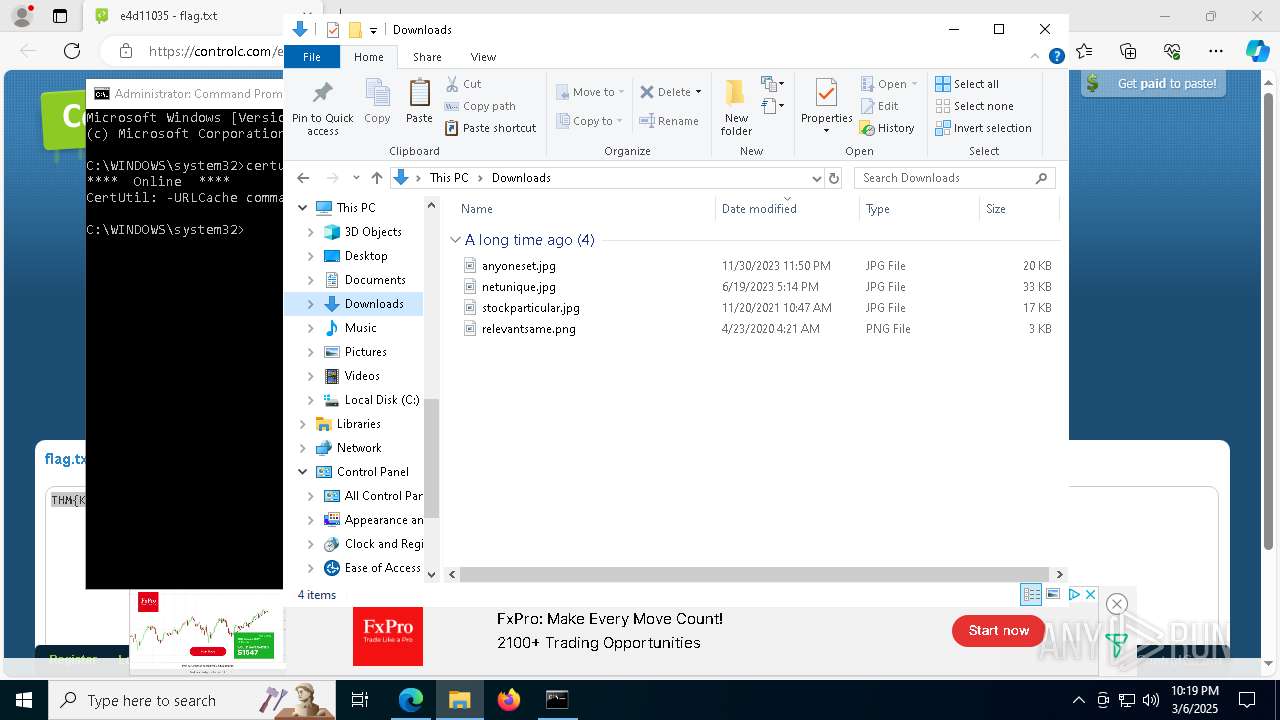
Task: Expand Libraries tree node
Action: tap(303, 424)
